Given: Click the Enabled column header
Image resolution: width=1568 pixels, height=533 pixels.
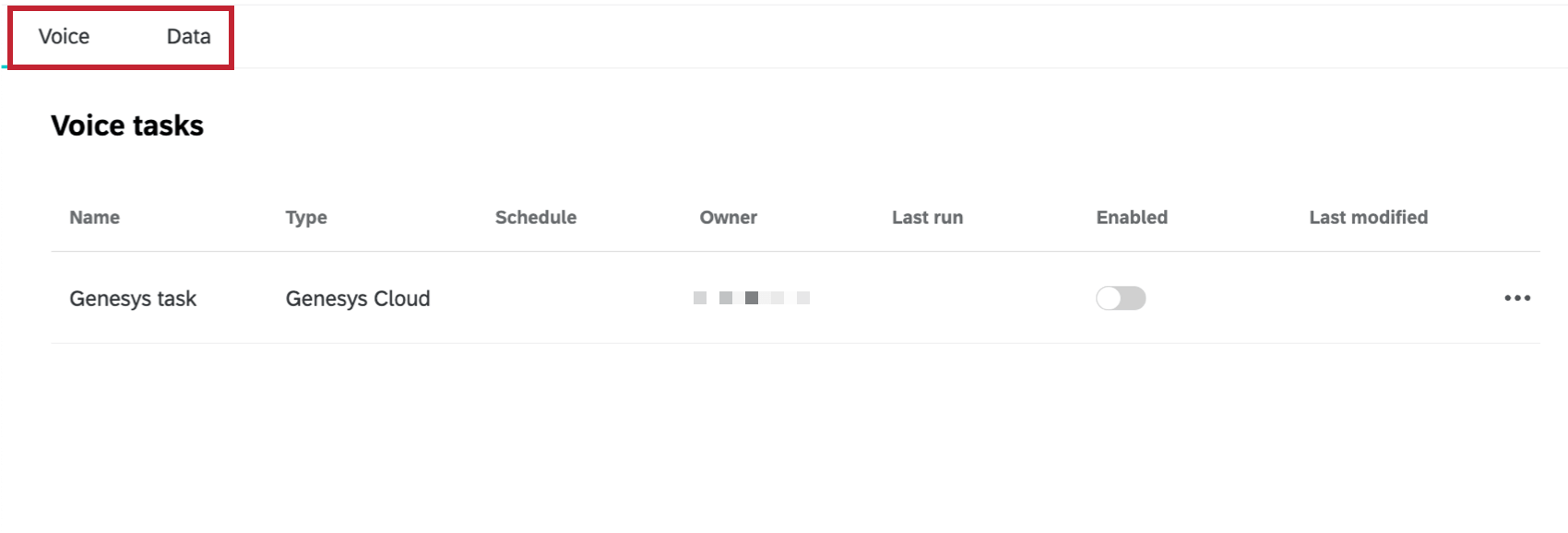Looking at the screenshot, I should pos(1132,218).
